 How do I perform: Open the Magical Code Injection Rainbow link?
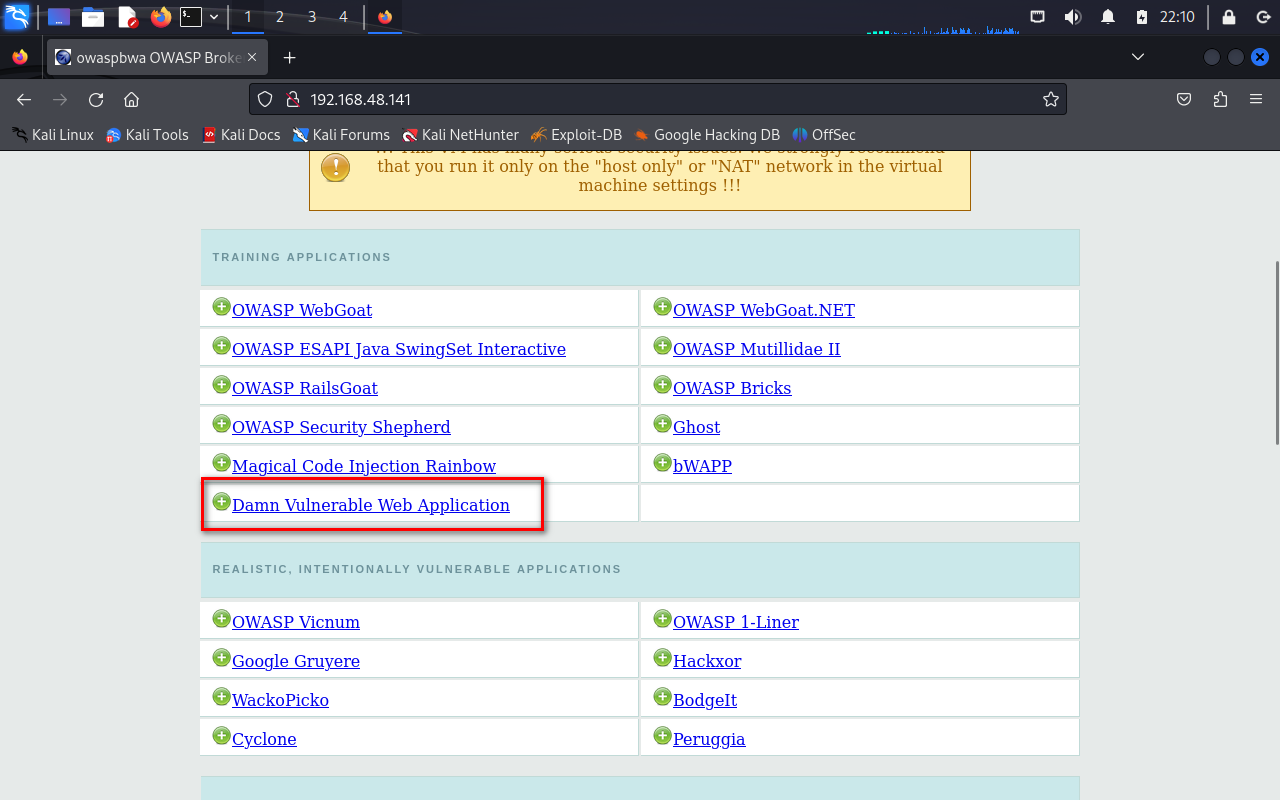(364, 466)
